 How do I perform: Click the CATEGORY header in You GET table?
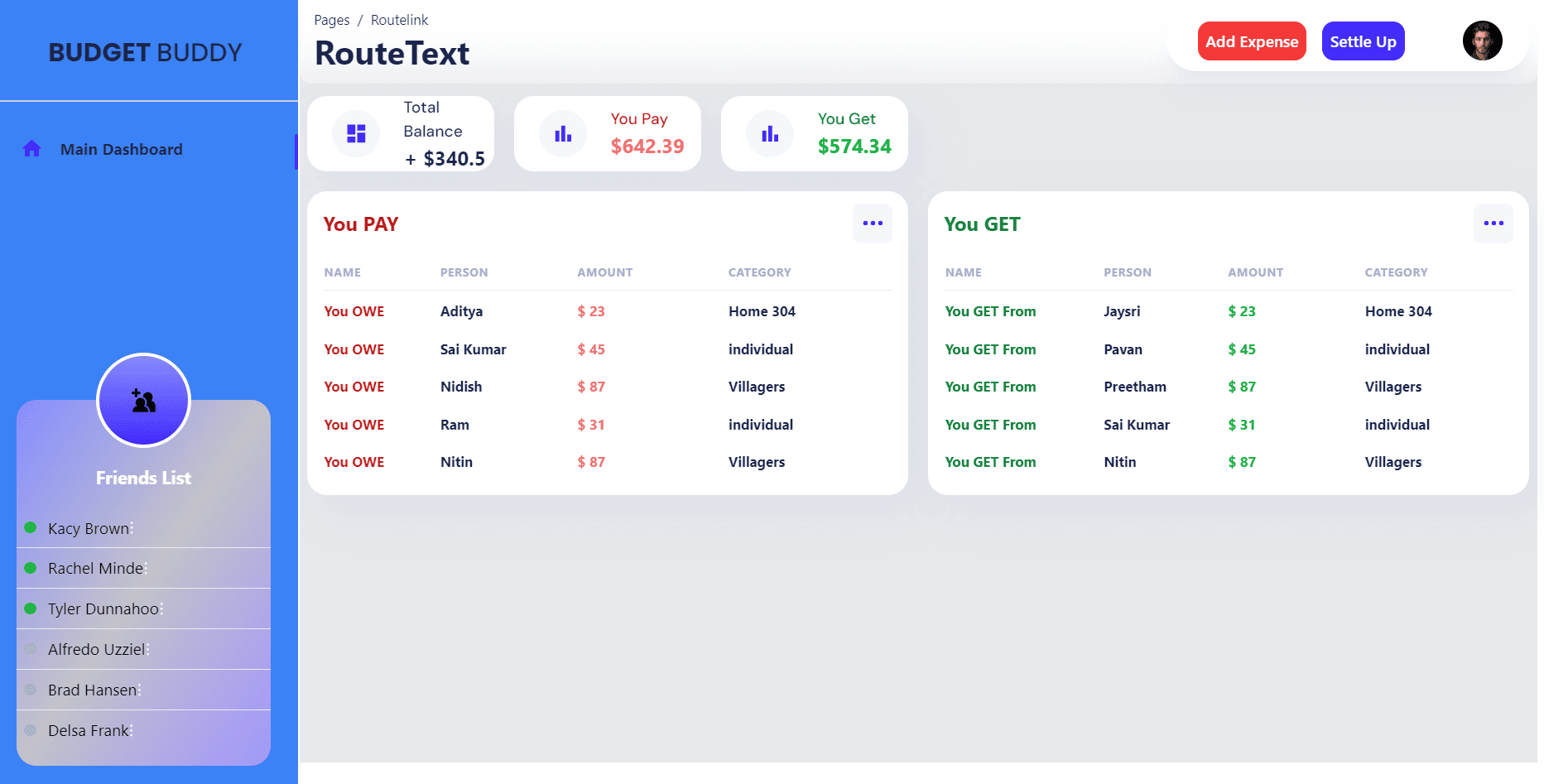tap(1396, 272)
